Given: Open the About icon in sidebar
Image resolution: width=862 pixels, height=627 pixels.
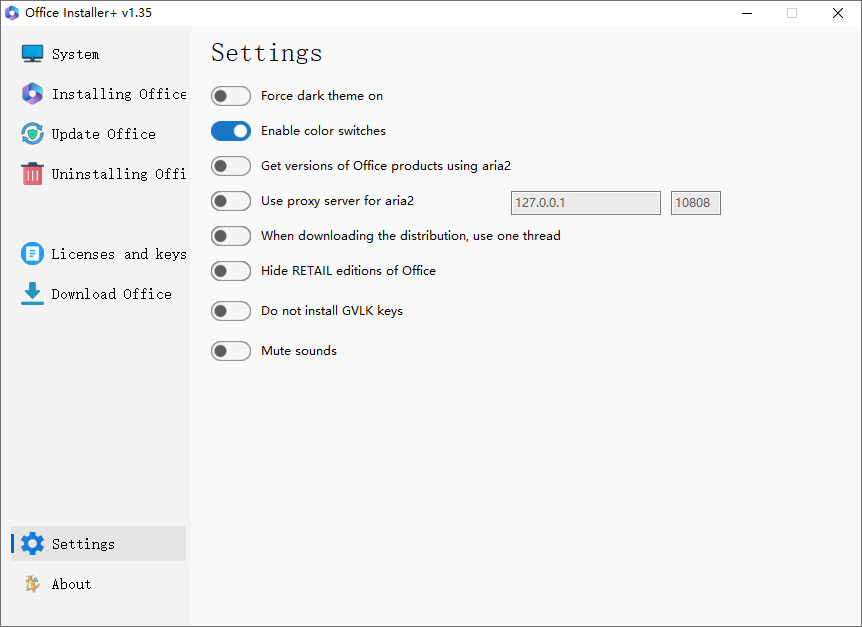Looking at the screenshot, I should pyautogui.click(x=32, y=584).
